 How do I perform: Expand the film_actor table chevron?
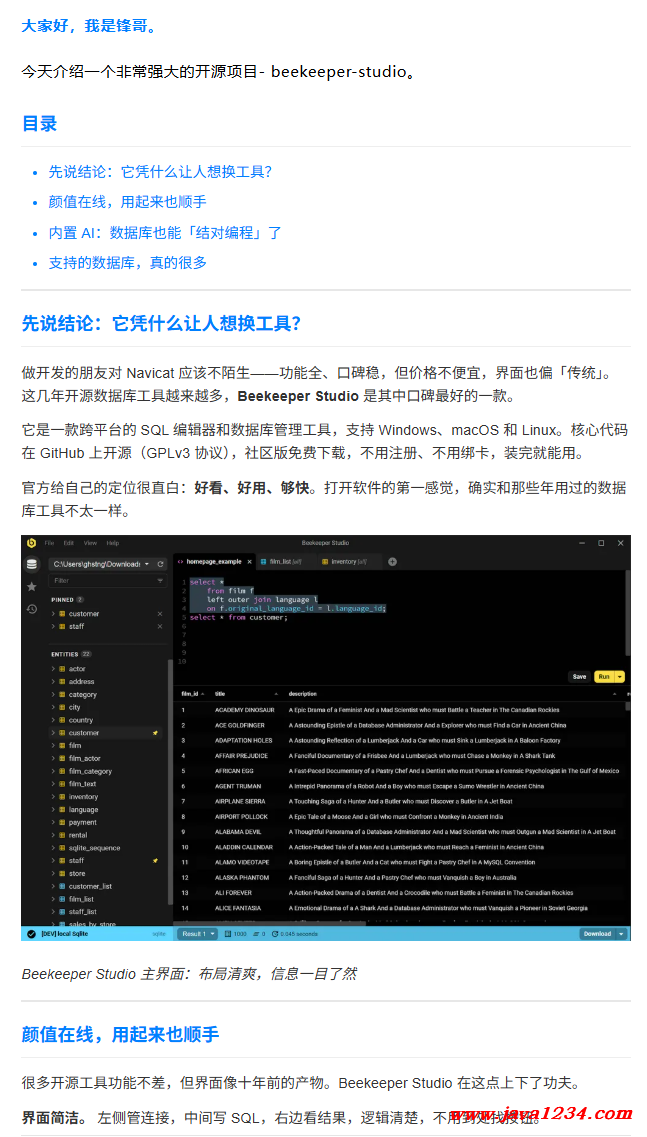pos(53,758)
